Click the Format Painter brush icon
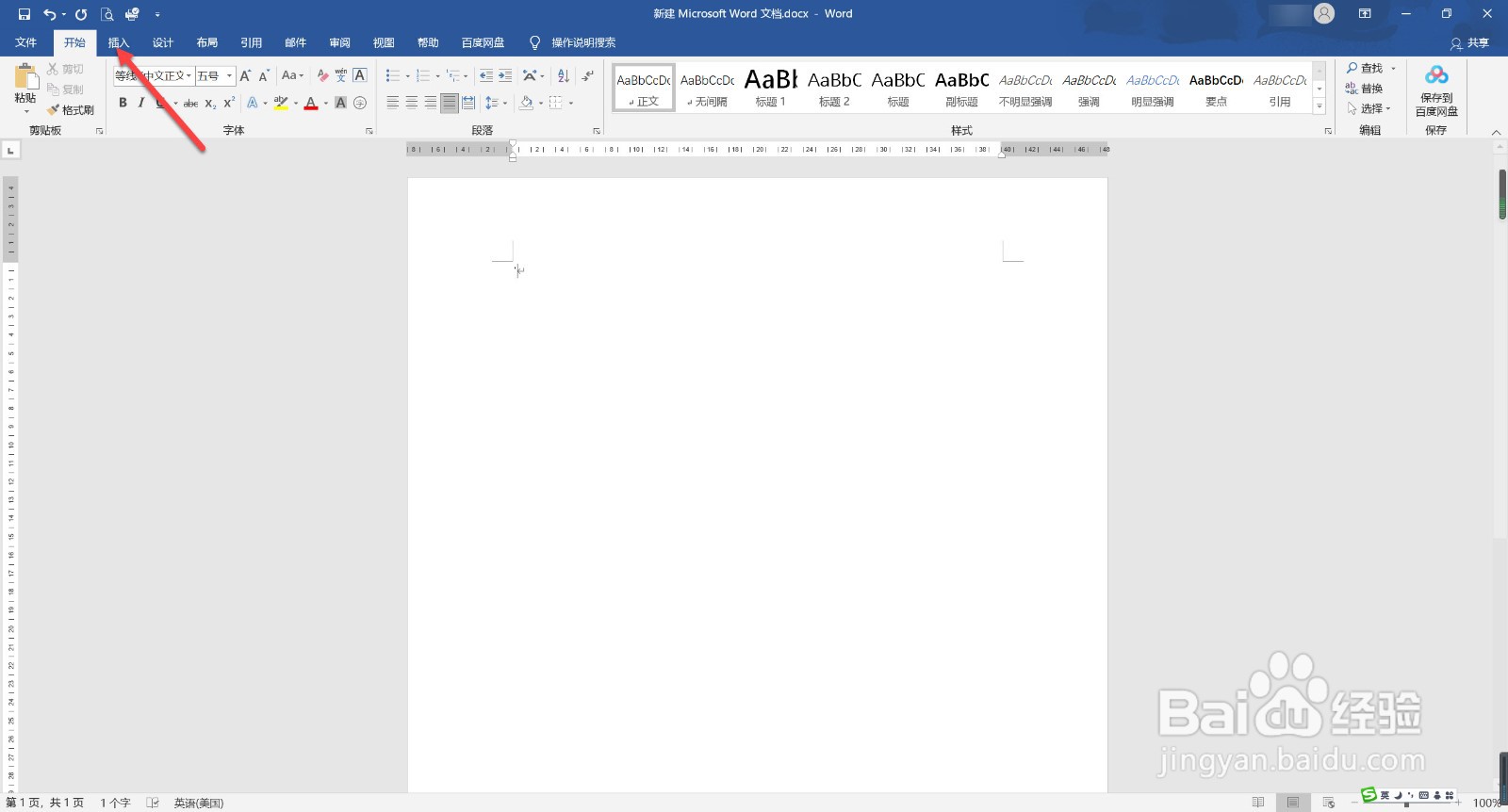The width and height of the screenshot is (1508, 812). 53,110
